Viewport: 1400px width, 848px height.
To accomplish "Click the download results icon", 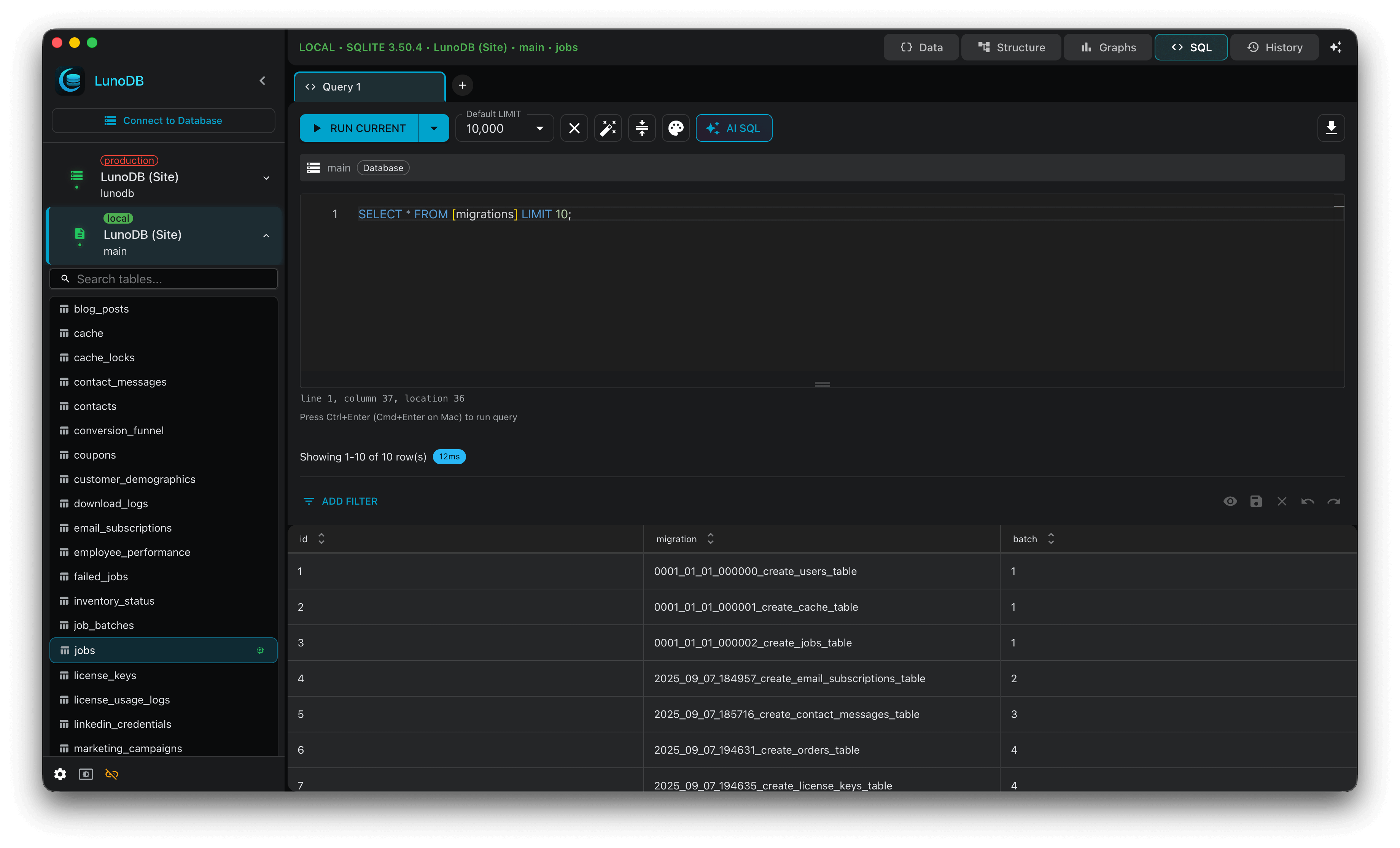I will pos(1331,129).
